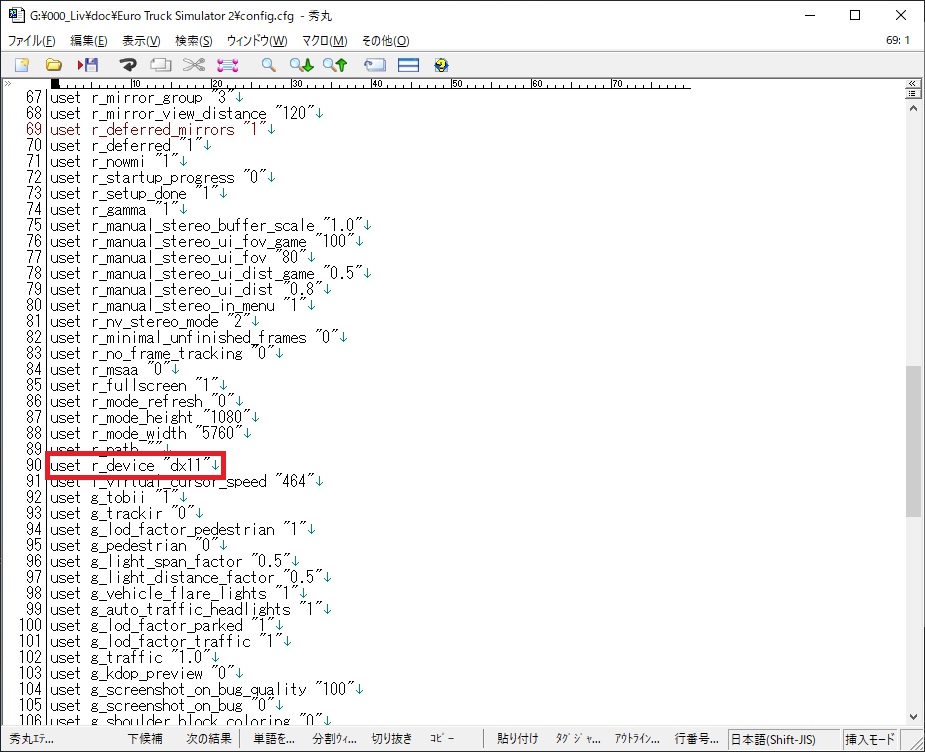This screenshot has width=925, height=752.
Task: Click the line uset r_mode_height "1080"
Action: tap(155, 417)
